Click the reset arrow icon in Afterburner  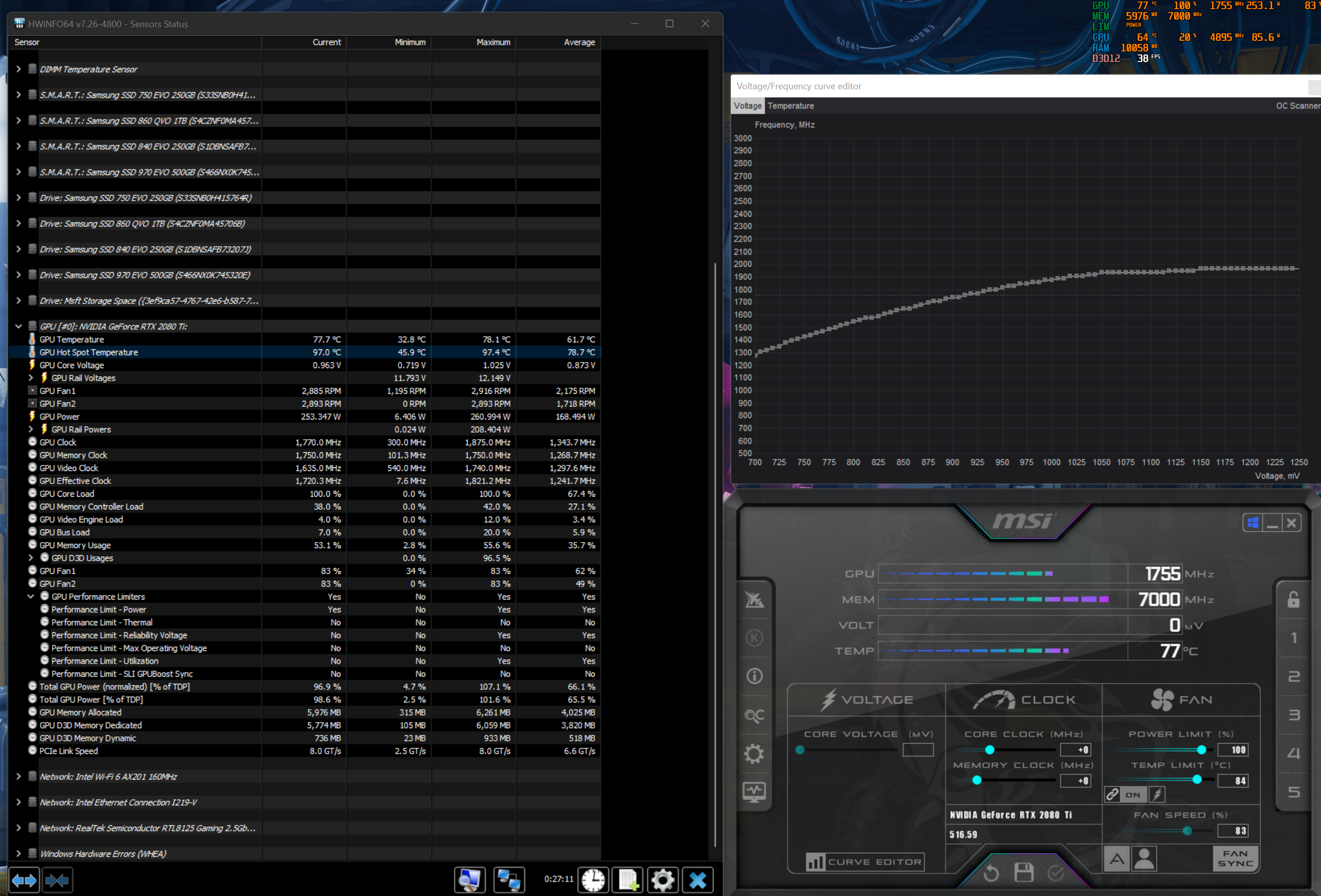click(x=991, y=873)
